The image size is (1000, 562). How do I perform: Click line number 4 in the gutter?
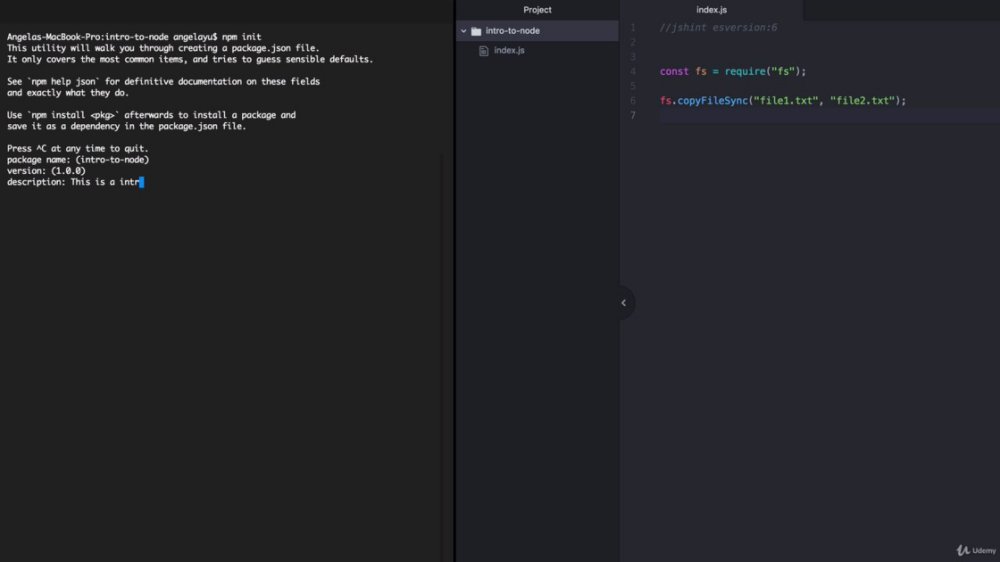coord(633,71)
